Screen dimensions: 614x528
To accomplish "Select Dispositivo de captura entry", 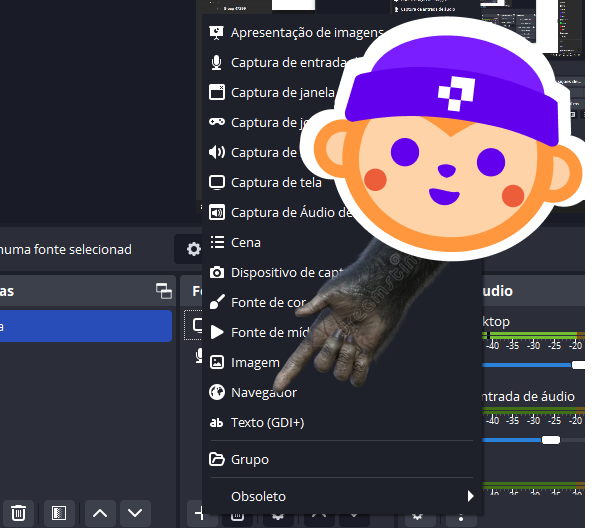I will tap(287, 273).
